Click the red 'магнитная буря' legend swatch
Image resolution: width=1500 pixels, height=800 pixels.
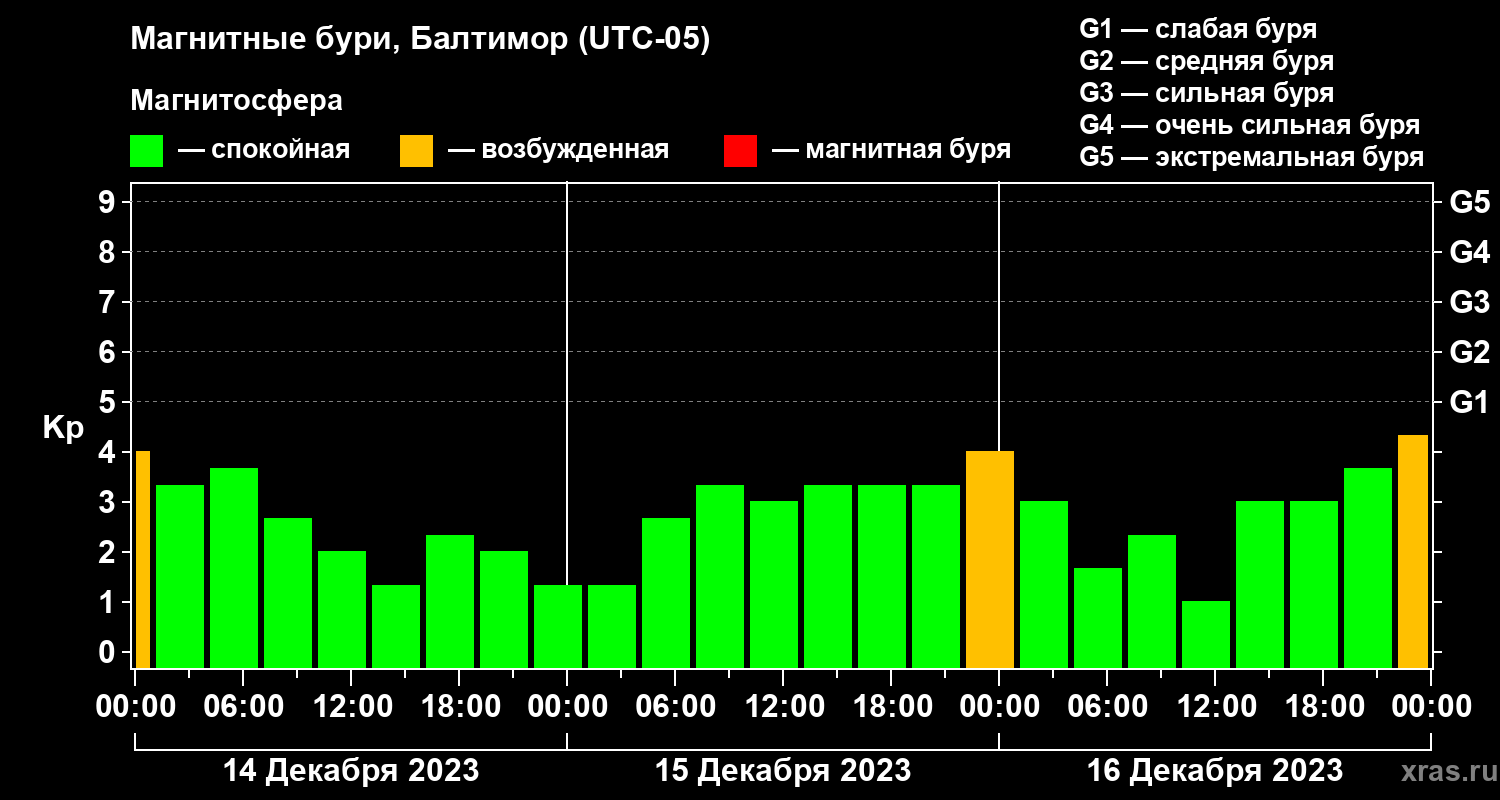(740, 151)
